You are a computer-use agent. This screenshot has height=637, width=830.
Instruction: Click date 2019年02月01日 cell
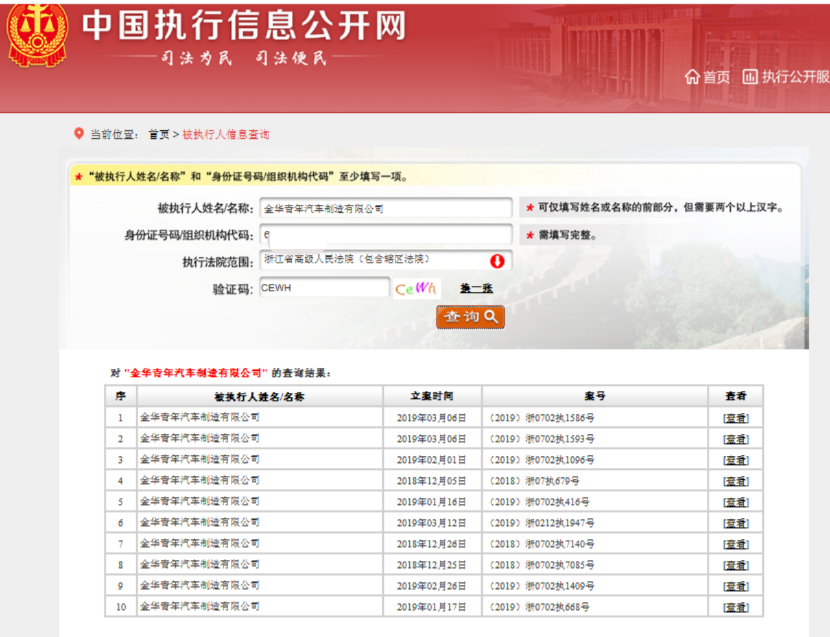point(431,460)
